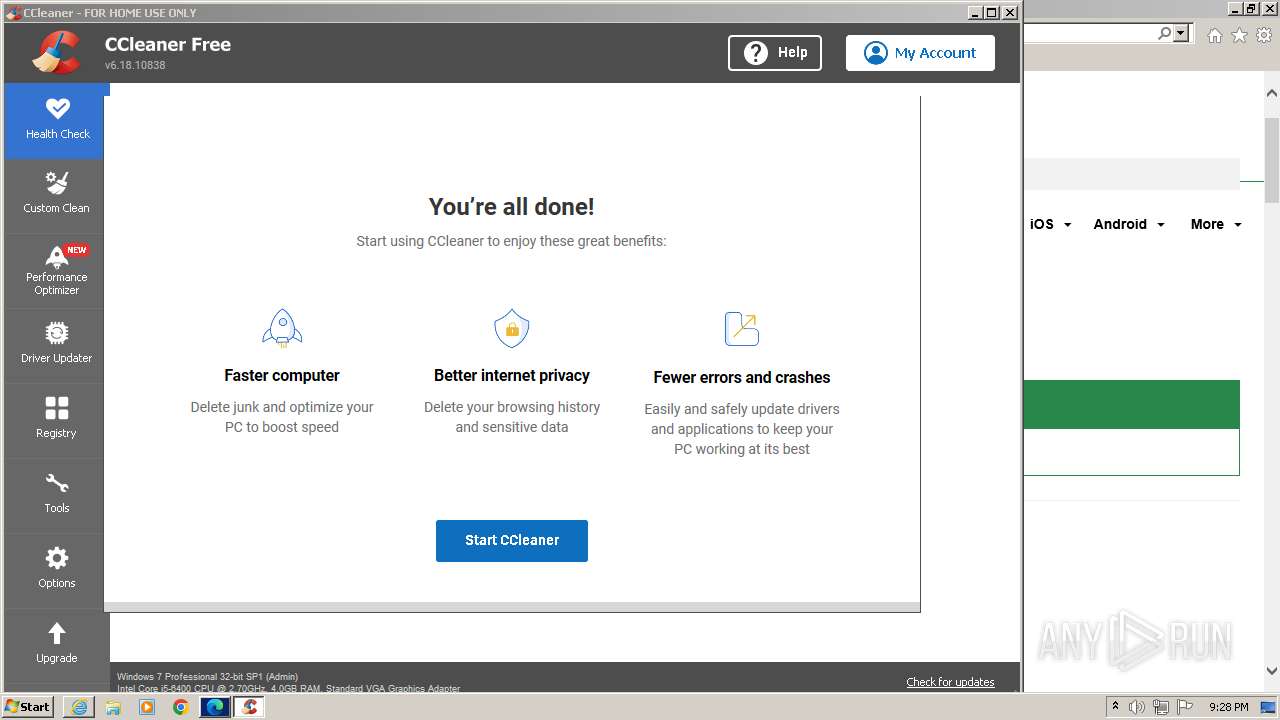
Task: Click the browser search magnifier icon
Action: [x=1164, y=34]
